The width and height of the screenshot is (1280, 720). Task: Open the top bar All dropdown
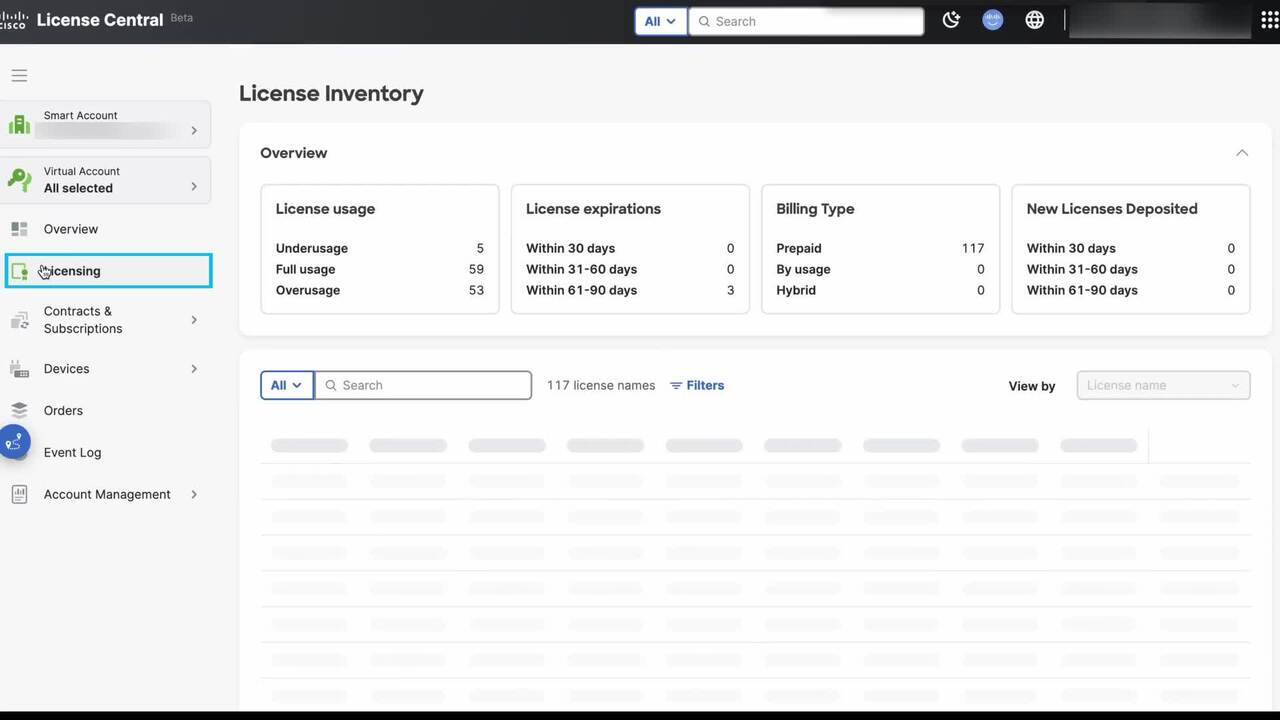click(660, 21)
